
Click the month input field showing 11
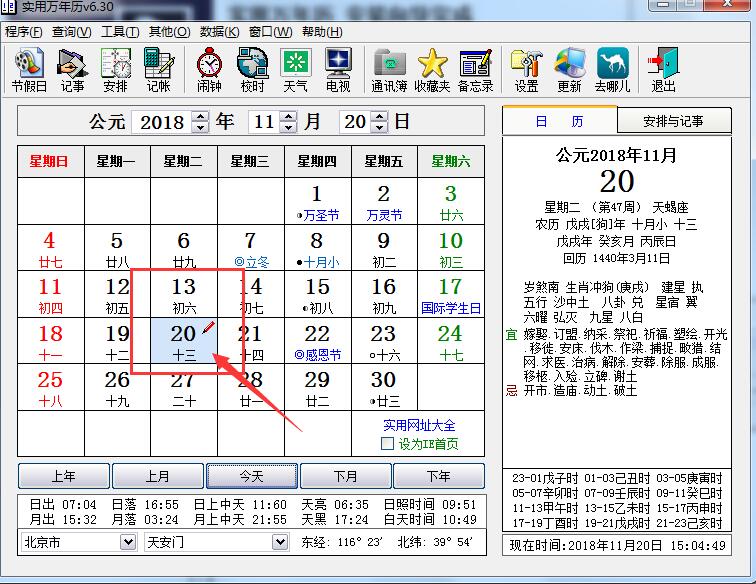point(263,122)
